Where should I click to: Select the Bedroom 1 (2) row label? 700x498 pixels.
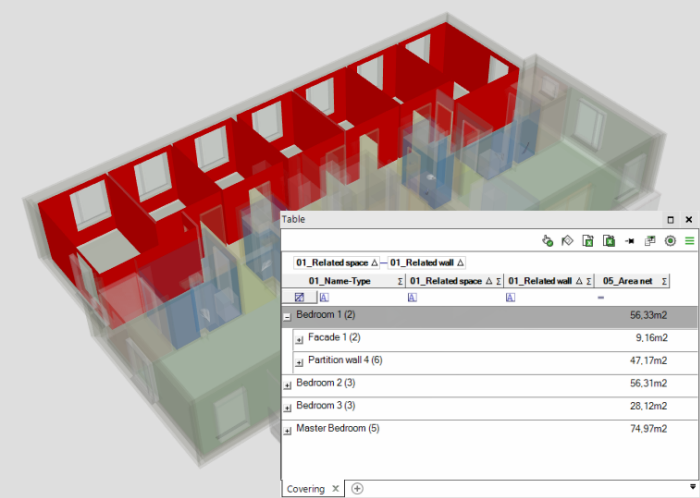coord(325,315)
